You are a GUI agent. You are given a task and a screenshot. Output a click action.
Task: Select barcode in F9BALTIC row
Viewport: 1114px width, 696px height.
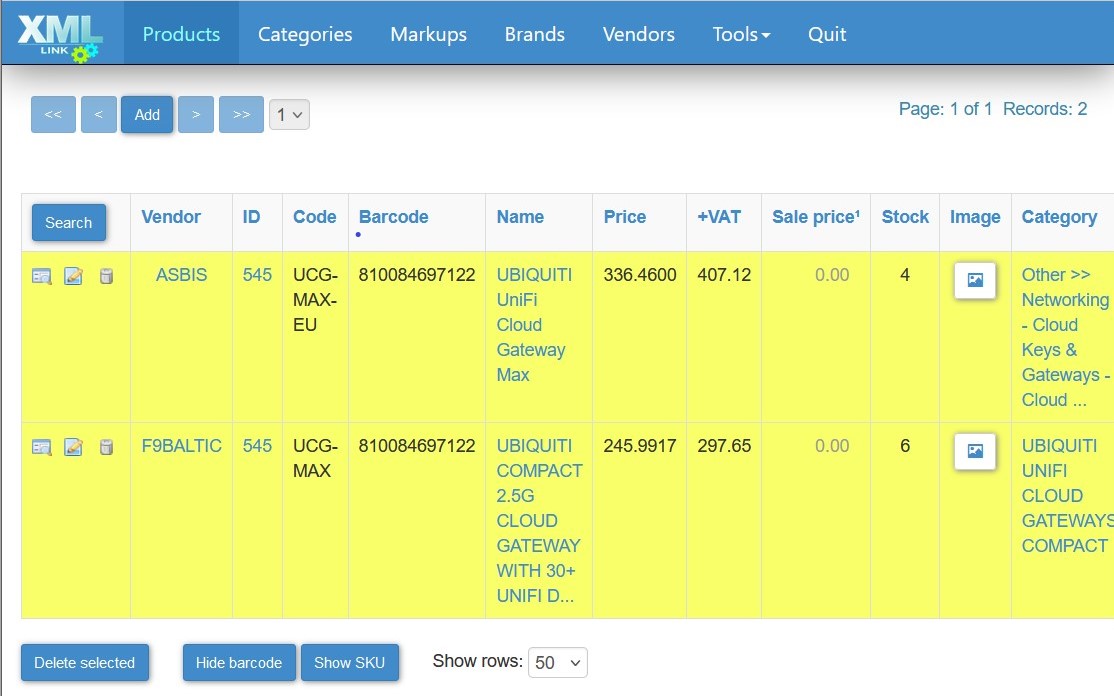(416, 446)
